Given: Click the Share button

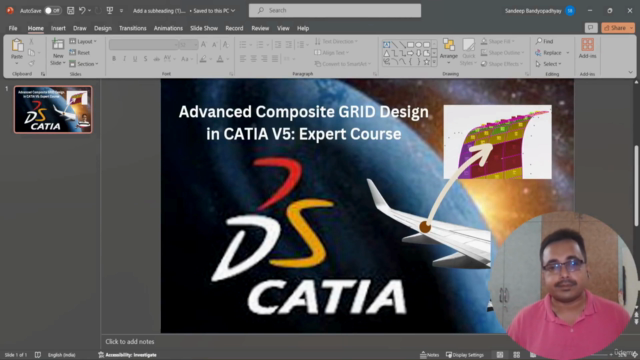Looking at the screenshot, I should coord(618,28).
